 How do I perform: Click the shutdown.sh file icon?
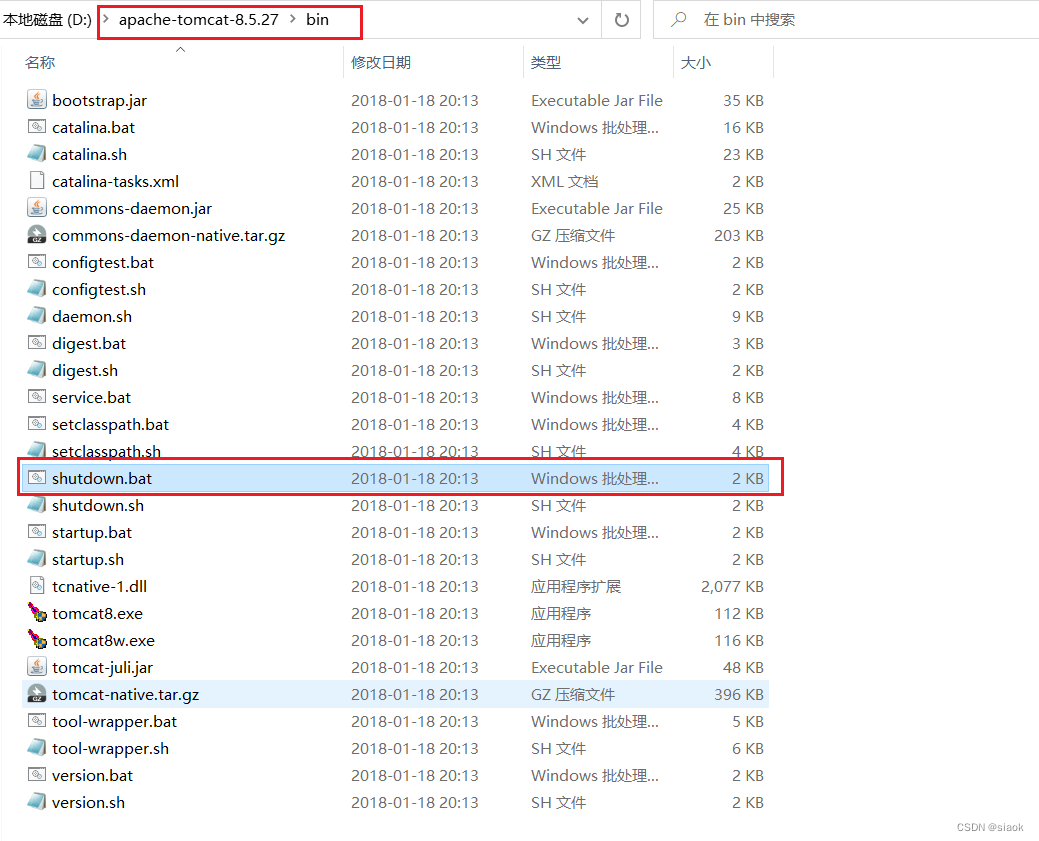click(37, 505)
